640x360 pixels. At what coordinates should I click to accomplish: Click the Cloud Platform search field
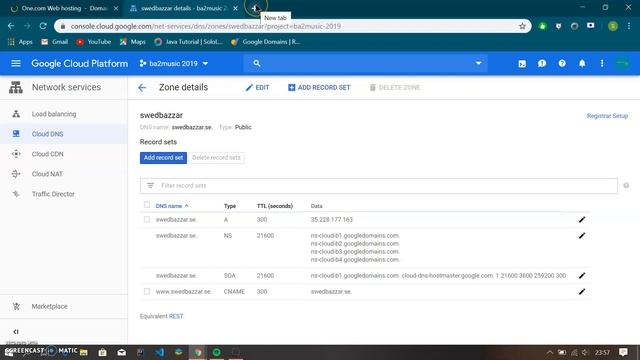tap(366, 63)
